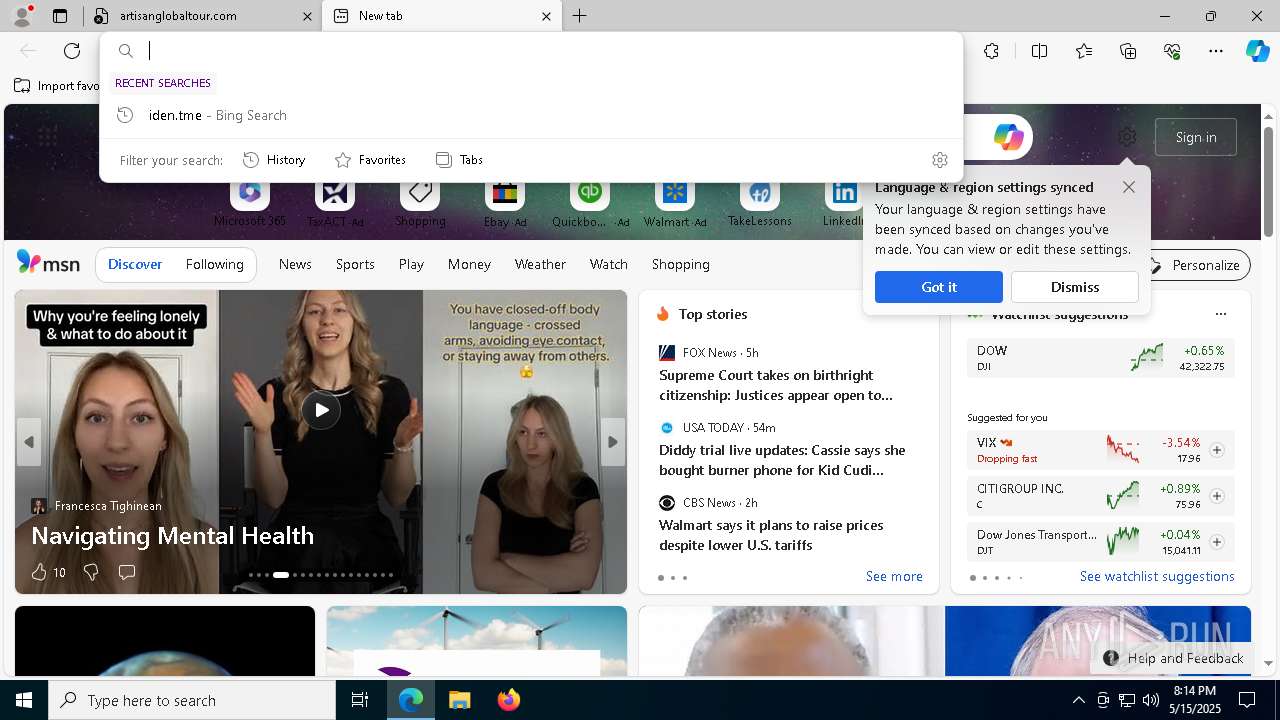This screenshot has width=1280, height=720.
Task: Filter search by Tabs
Action: pos(459,160)
